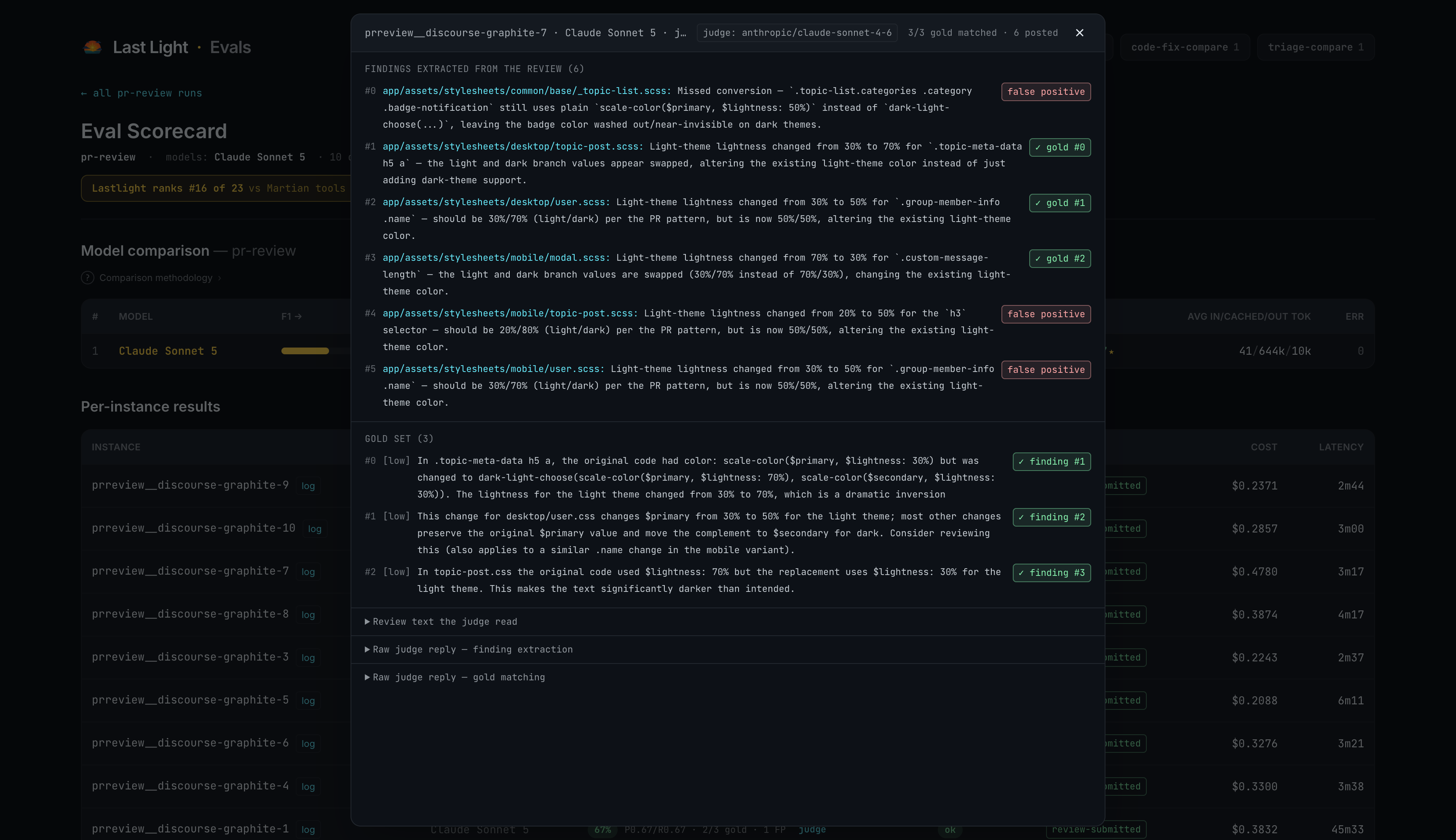The height and width of the screenshot is (840, 1456).
Task: Click the Last Light sun logo icon
Action: pyautogui.click(x=92, y=47)
